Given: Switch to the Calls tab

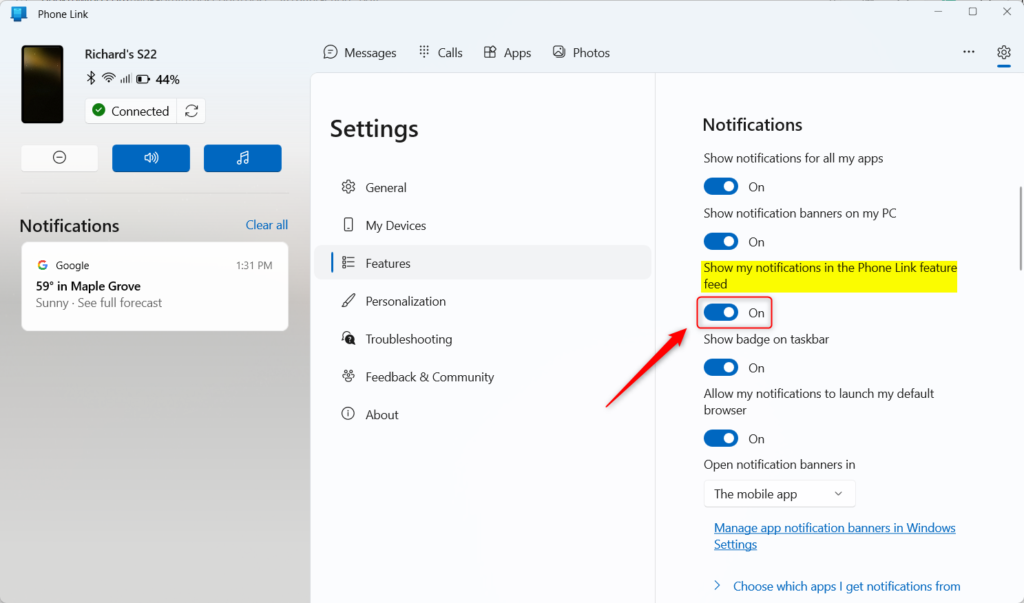Looking at the screenshot, I should pyautogui.click(x=441, y=52).
